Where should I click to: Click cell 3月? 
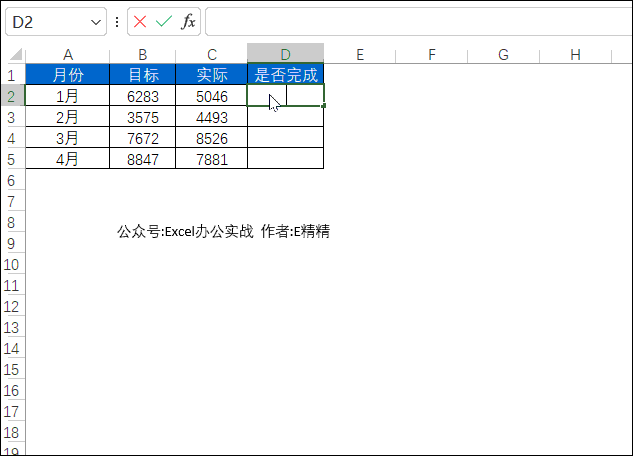pos(67,138)
